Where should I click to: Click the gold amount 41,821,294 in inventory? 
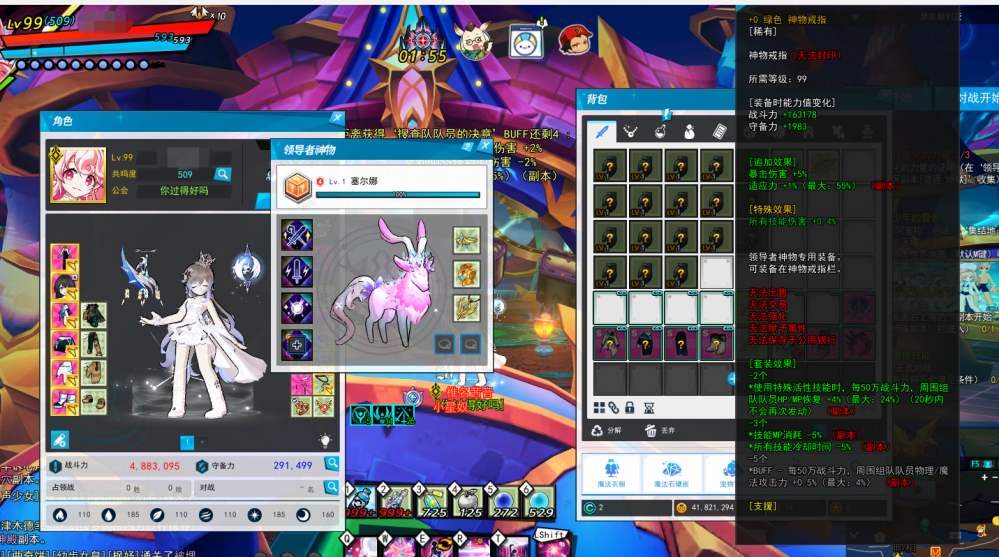coord(712,507)
